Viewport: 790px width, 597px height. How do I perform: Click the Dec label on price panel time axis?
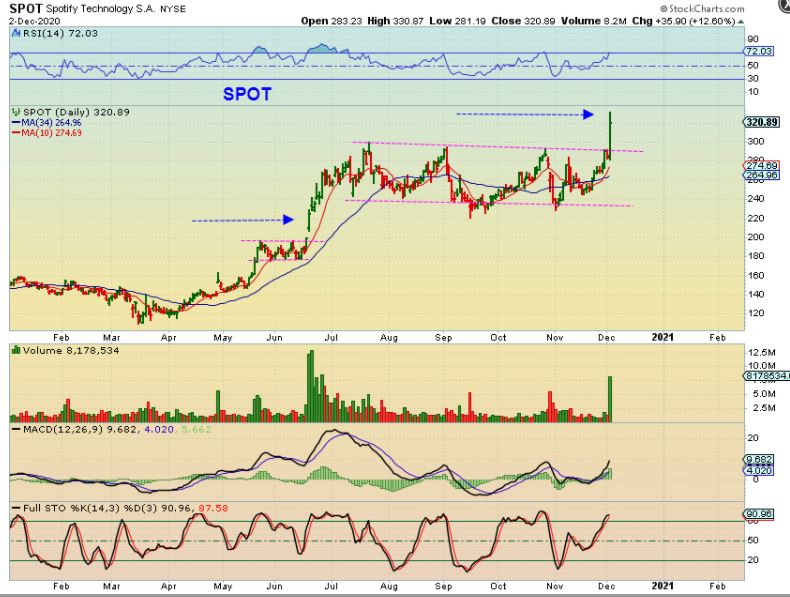pos(607,338)
